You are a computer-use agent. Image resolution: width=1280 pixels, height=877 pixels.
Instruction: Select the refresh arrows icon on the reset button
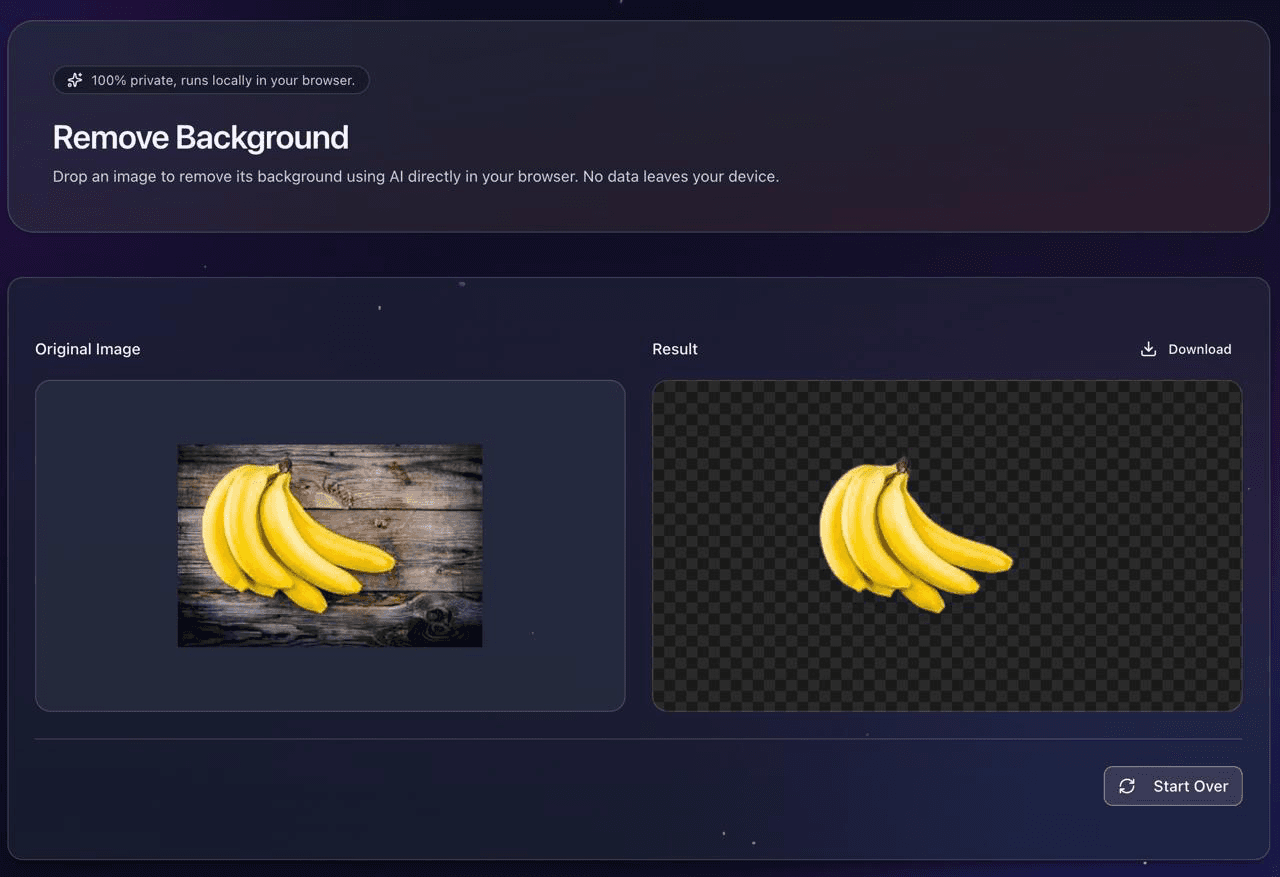tap(1127, 786)
